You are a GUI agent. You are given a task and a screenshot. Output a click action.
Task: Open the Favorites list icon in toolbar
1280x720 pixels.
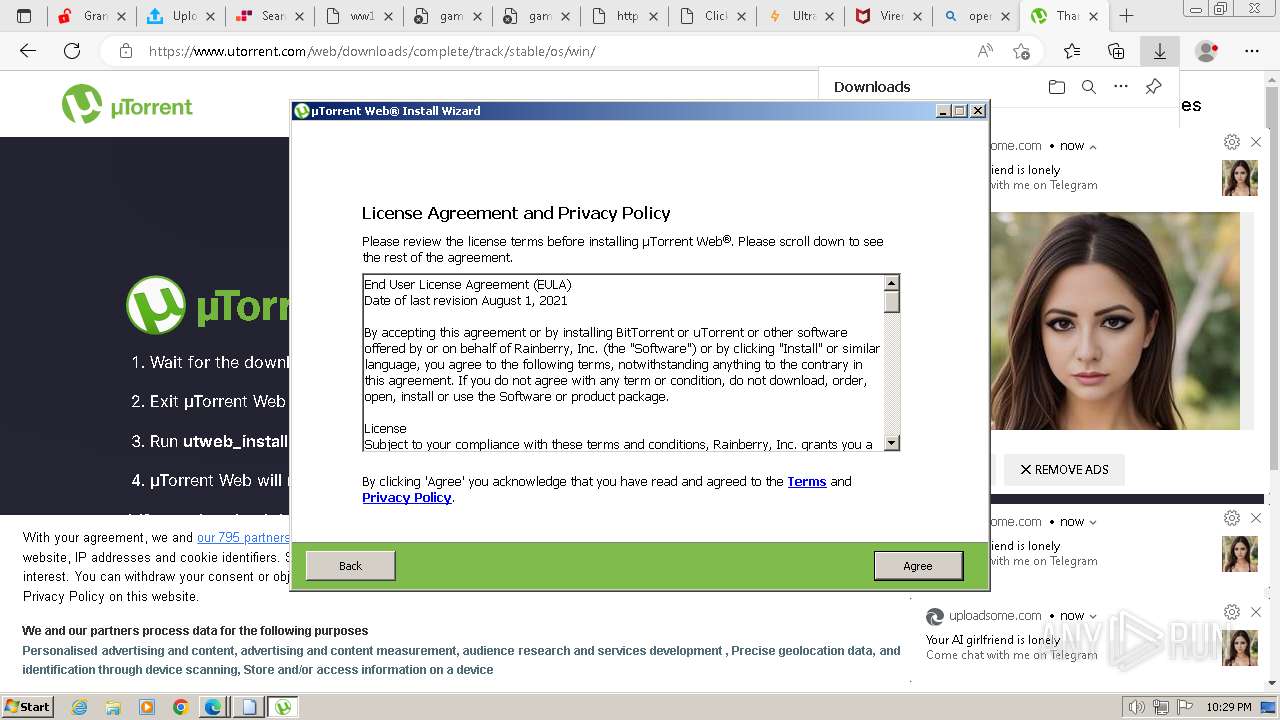1072,51
